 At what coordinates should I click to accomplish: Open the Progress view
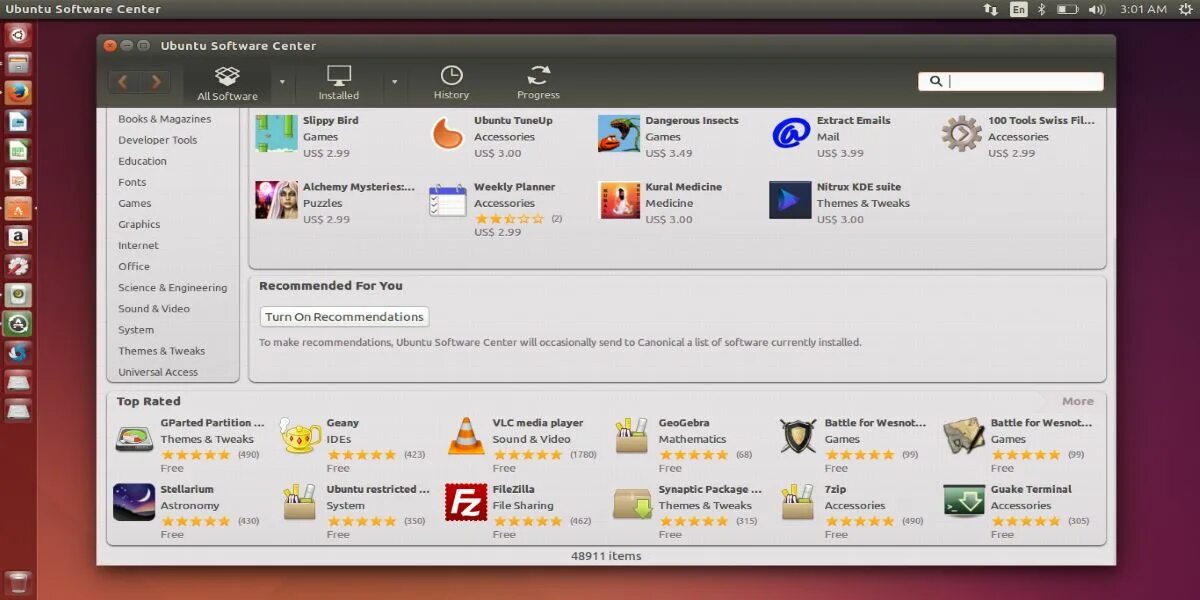pos(538,83)
